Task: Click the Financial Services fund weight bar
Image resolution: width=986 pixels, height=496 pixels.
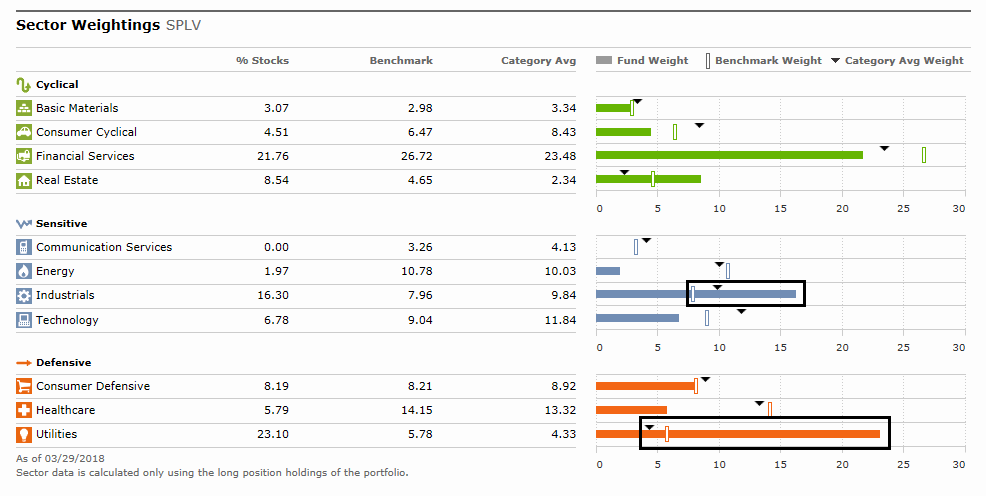Action: point(728,155)
